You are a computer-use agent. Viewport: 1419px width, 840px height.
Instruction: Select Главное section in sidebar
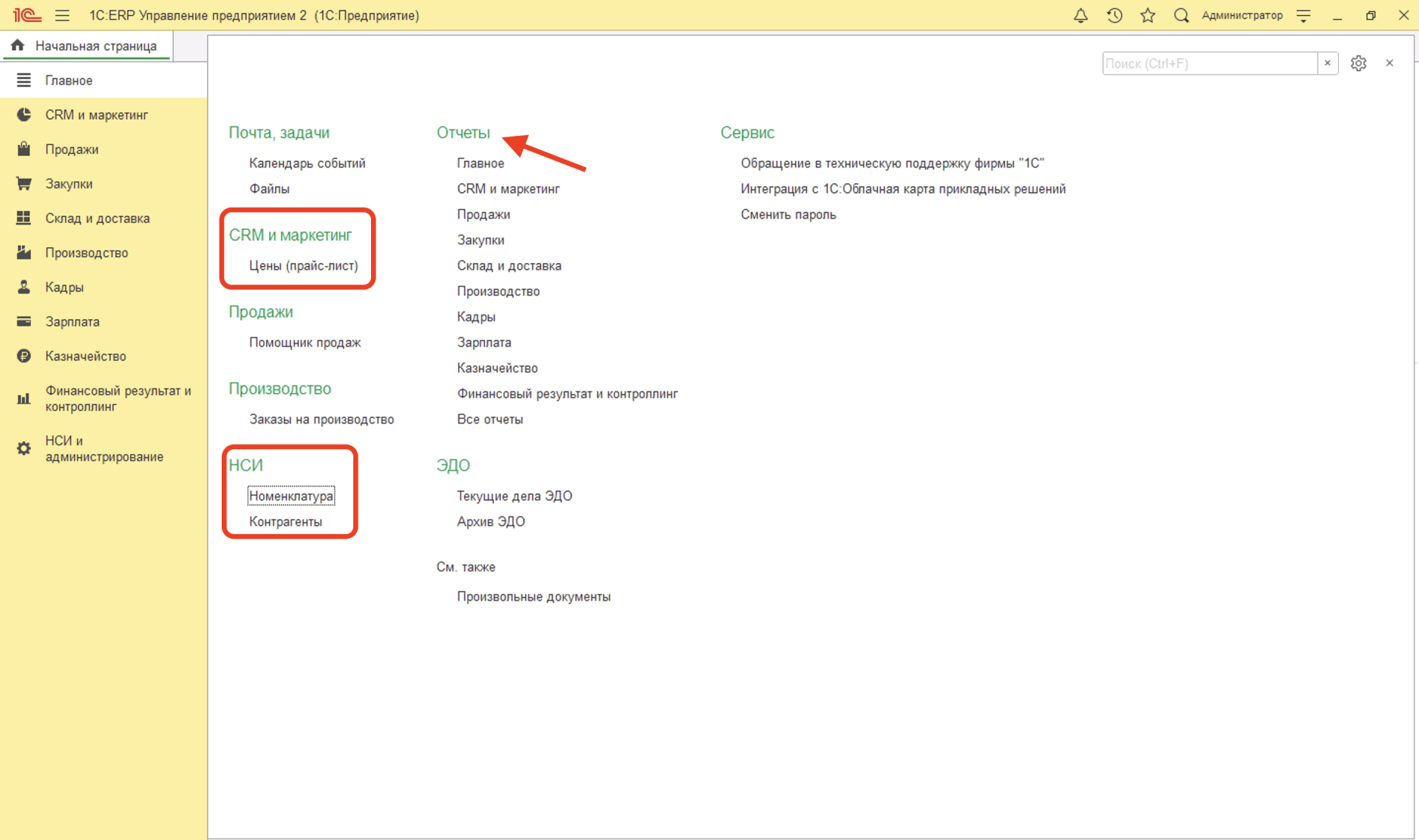tap(68, 81)
